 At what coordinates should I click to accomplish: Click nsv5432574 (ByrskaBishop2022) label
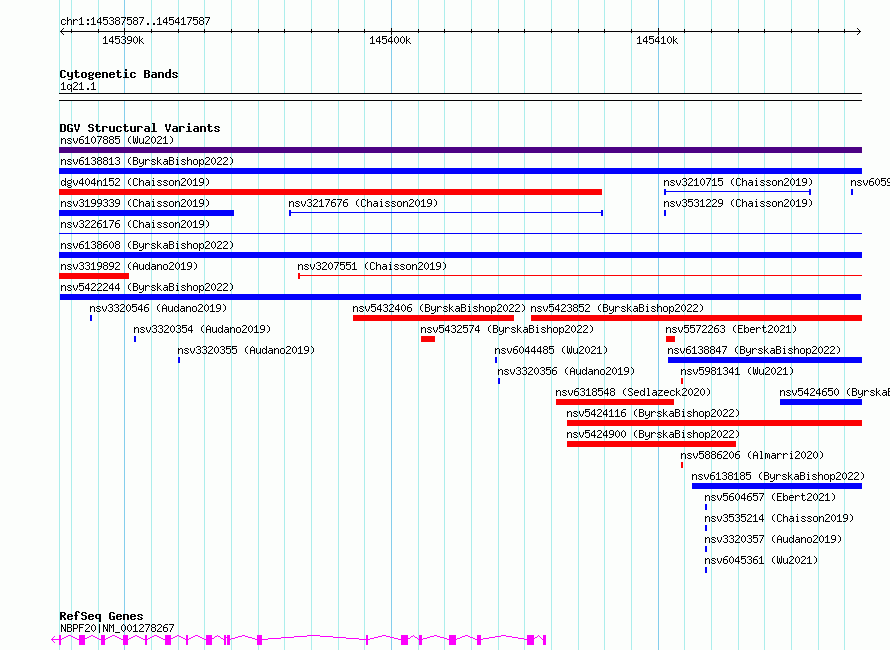pyautogui.click(x=507, y=329)
